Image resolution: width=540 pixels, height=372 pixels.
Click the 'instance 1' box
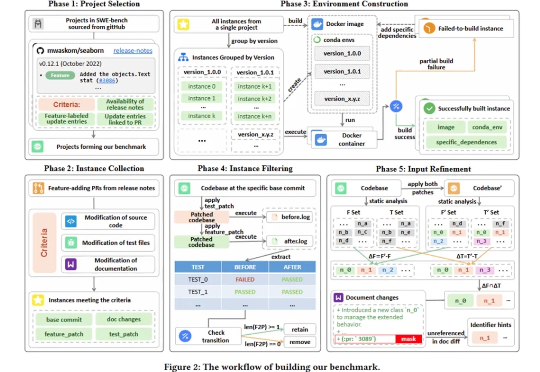201,99
